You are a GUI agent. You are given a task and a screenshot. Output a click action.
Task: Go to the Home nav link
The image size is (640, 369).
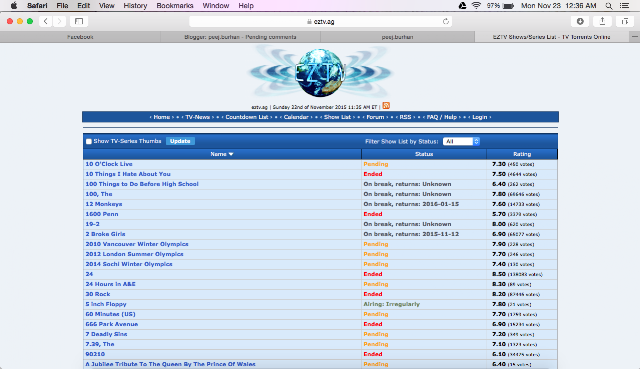[x=162, y=117]
